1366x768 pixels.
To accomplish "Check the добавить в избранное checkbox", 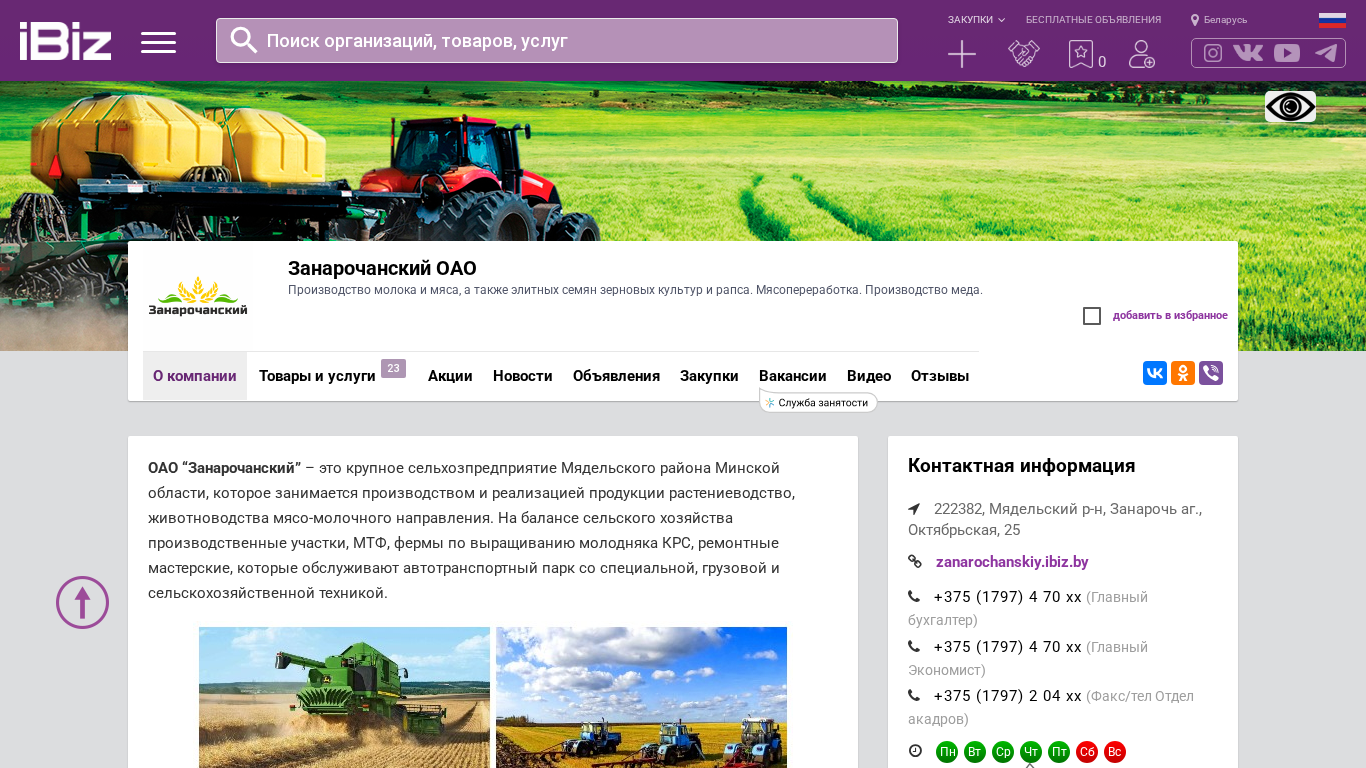I will click(x=1092, y=316).
